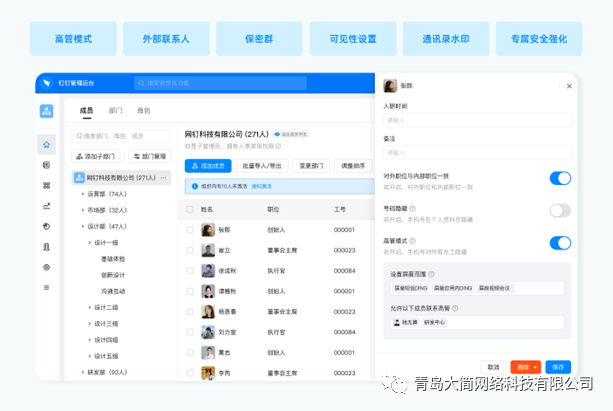
Task: Click the help icon beside 允许以下成员联系高管
Action: pyautogui.click(x=455, y=308)
